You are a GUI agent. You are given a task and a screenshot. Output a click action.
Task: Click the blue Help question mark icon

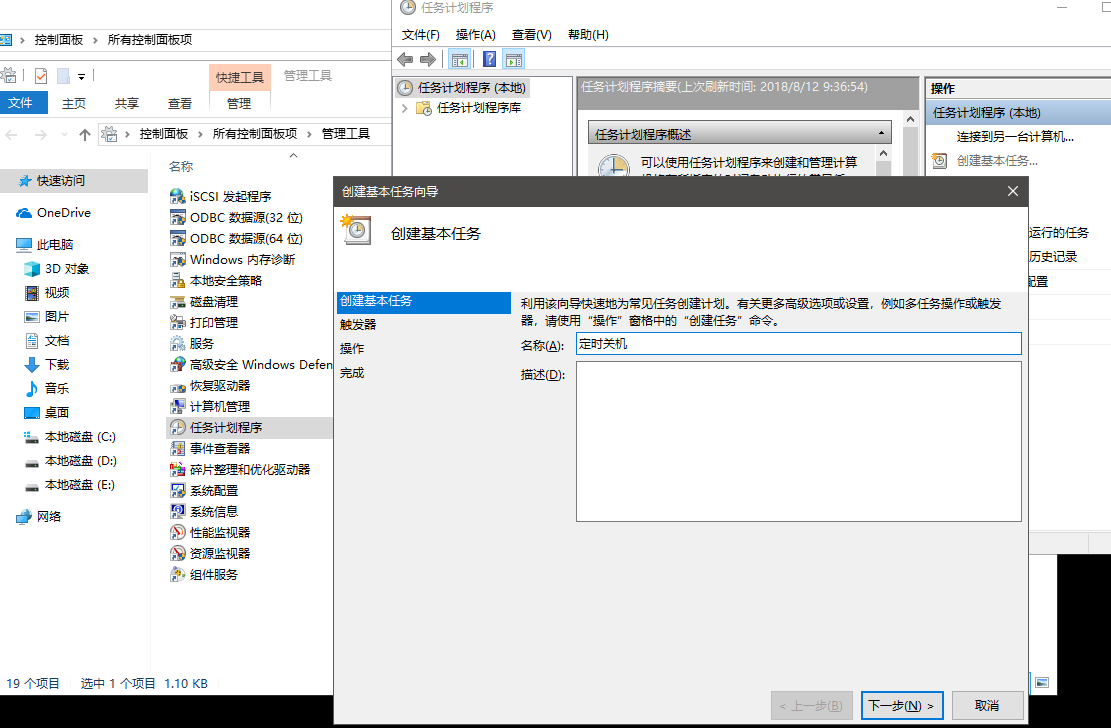(489, 60)
